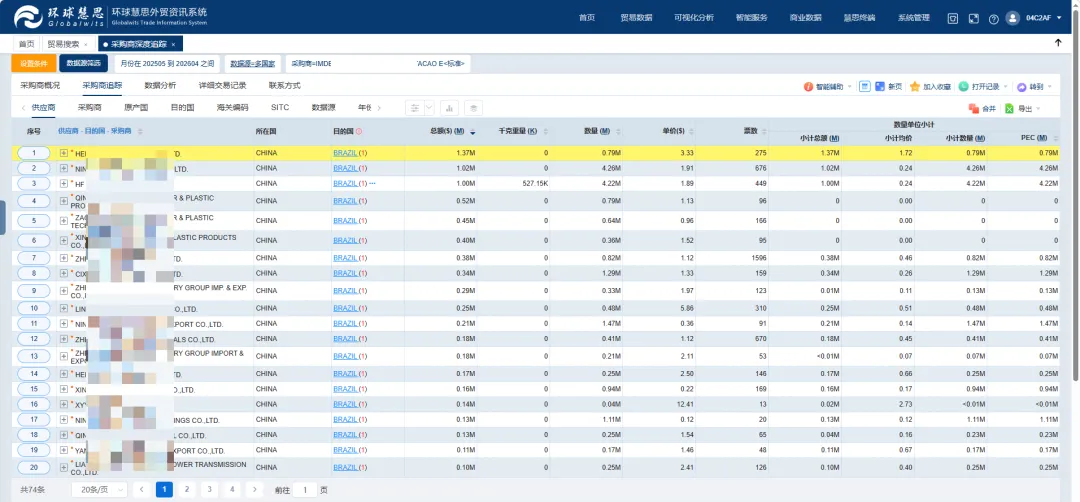
Task: Sort the 票数 column
Action: (x=763, y=131)
